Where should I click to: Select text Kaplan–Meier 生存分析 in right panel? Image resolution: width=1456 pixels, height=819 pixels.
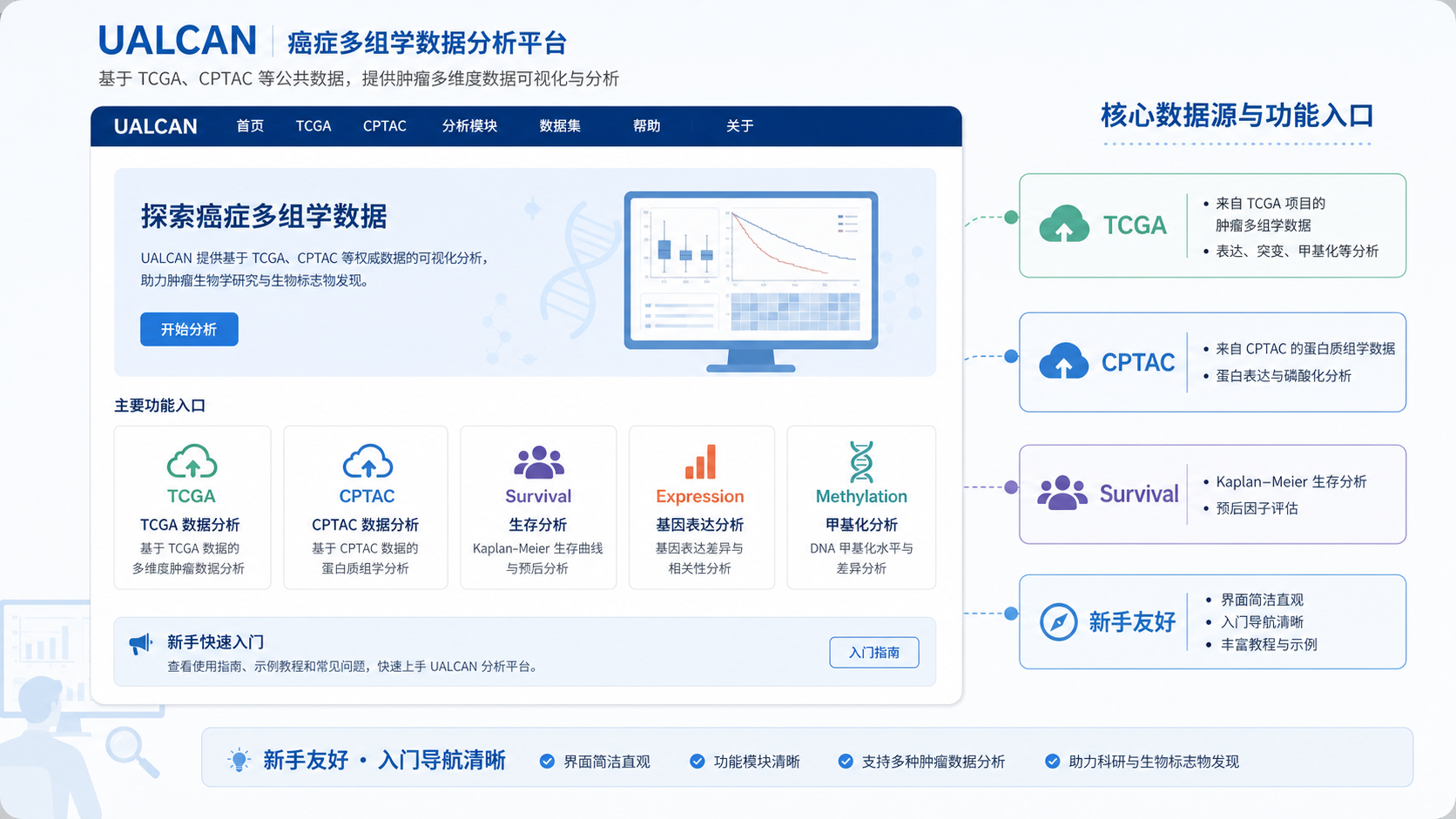point(1291,482)
